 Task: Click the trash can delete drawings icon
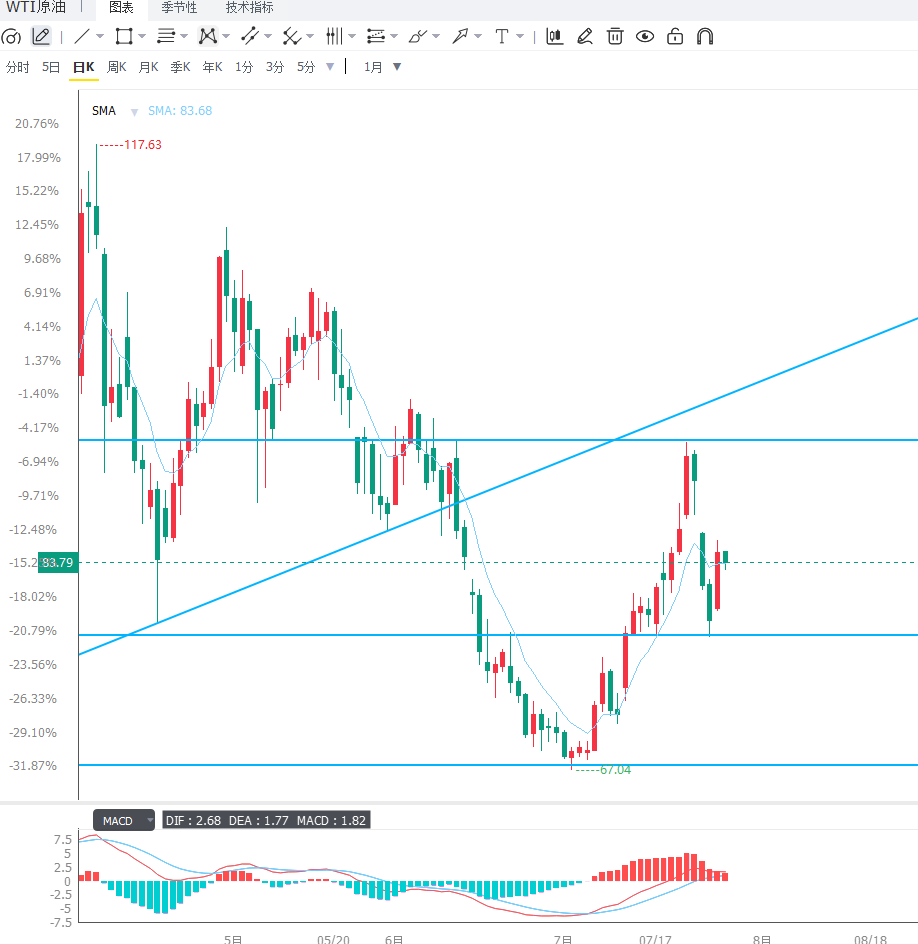point(615,37)
